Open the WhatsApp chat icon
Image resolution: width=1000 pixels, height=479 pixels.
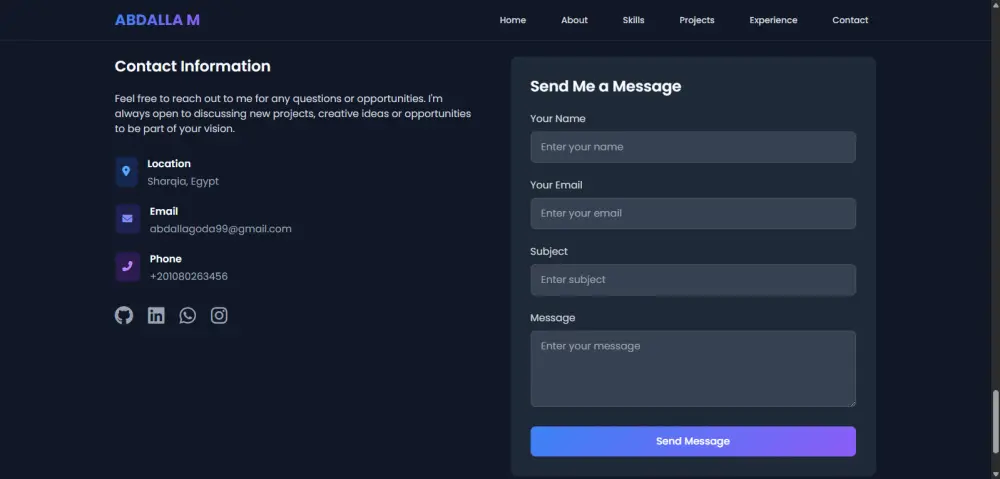point(188,315)
